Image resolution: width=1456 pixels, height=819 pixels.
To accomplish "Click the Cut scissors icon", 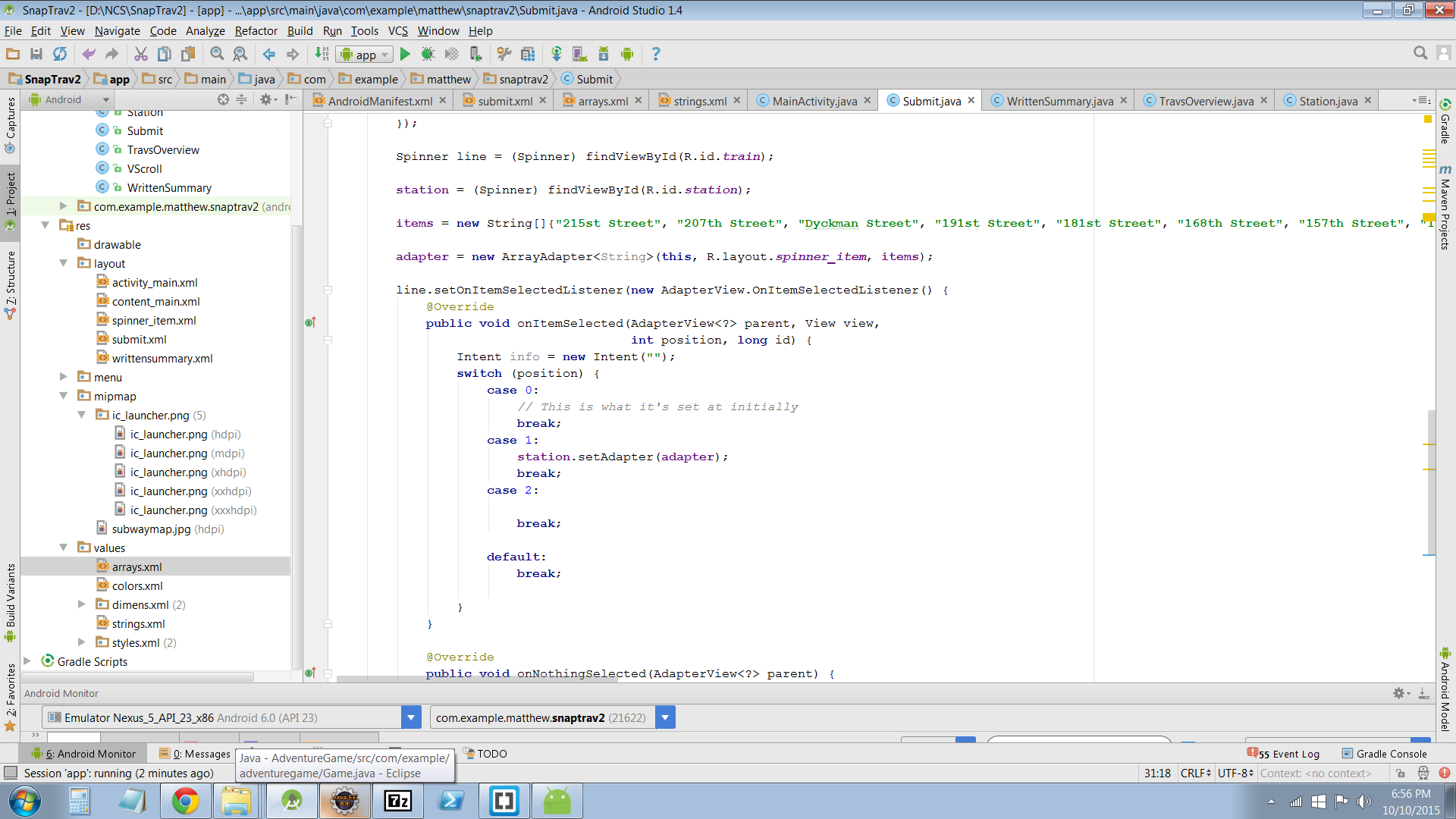I will (x=140, y=54).
